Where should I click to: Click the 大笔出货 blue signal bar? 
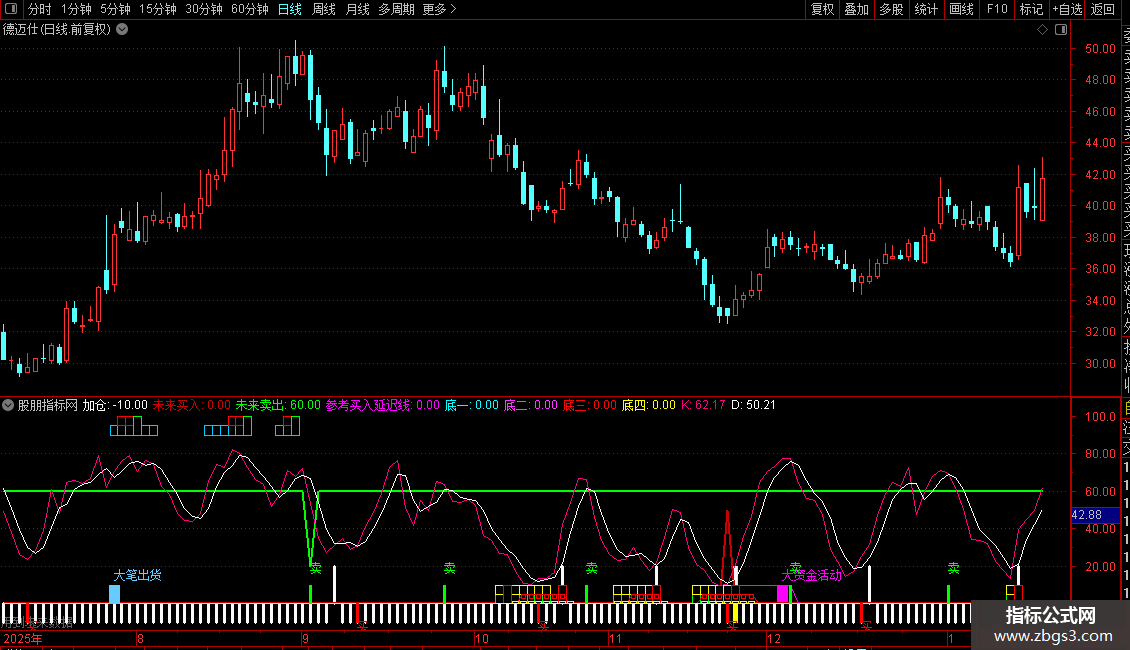[114, 594]
